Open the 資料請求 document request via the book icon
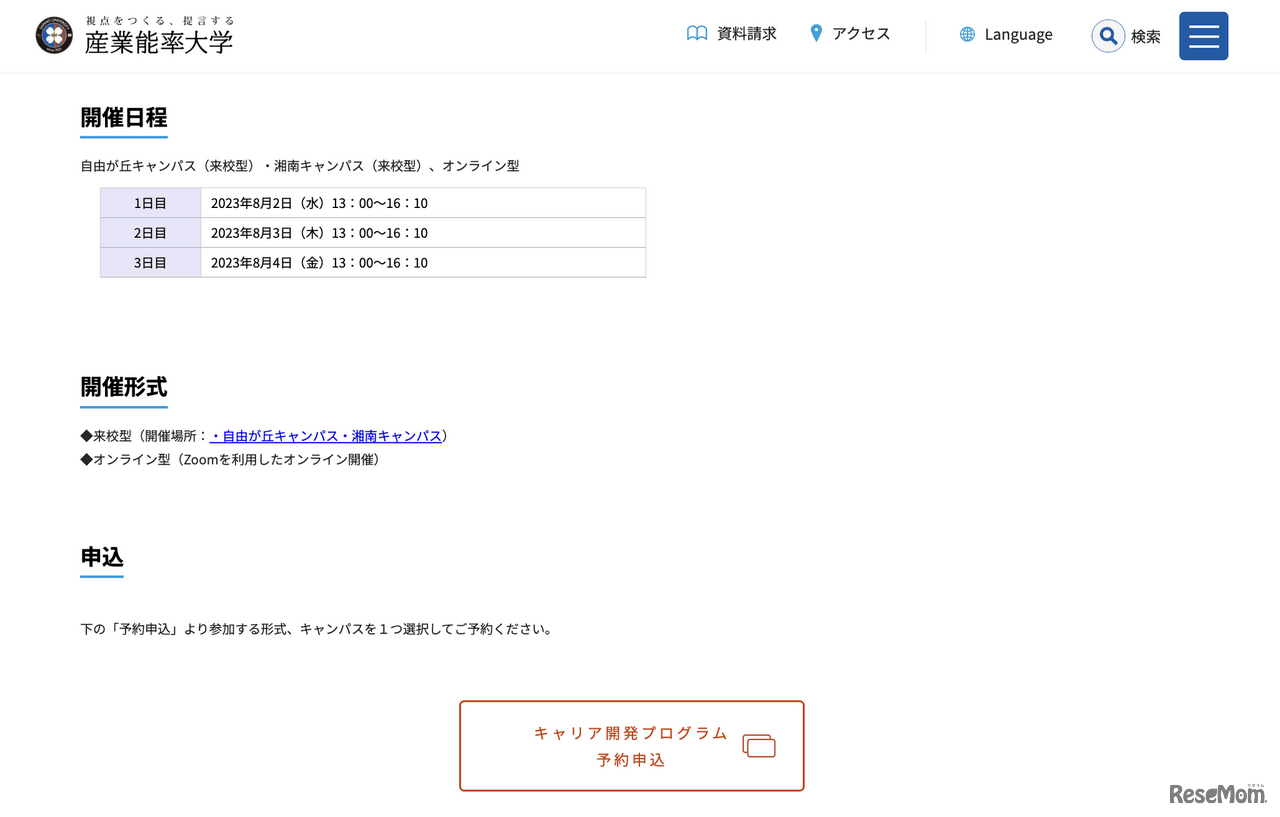 click(x=697, y=33)
